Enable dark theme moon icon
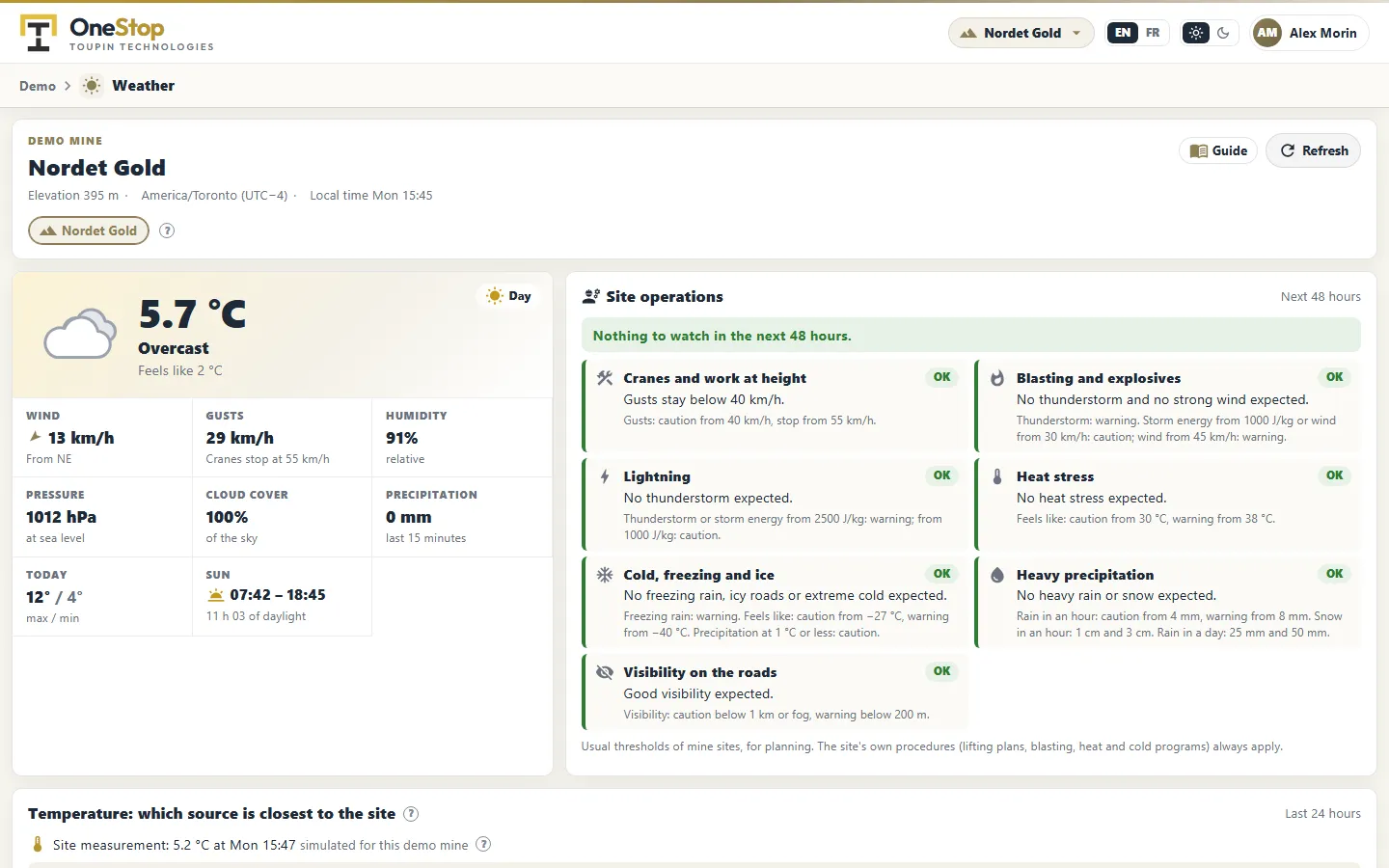This screenshot has height=868, width=1389. 1223,33
